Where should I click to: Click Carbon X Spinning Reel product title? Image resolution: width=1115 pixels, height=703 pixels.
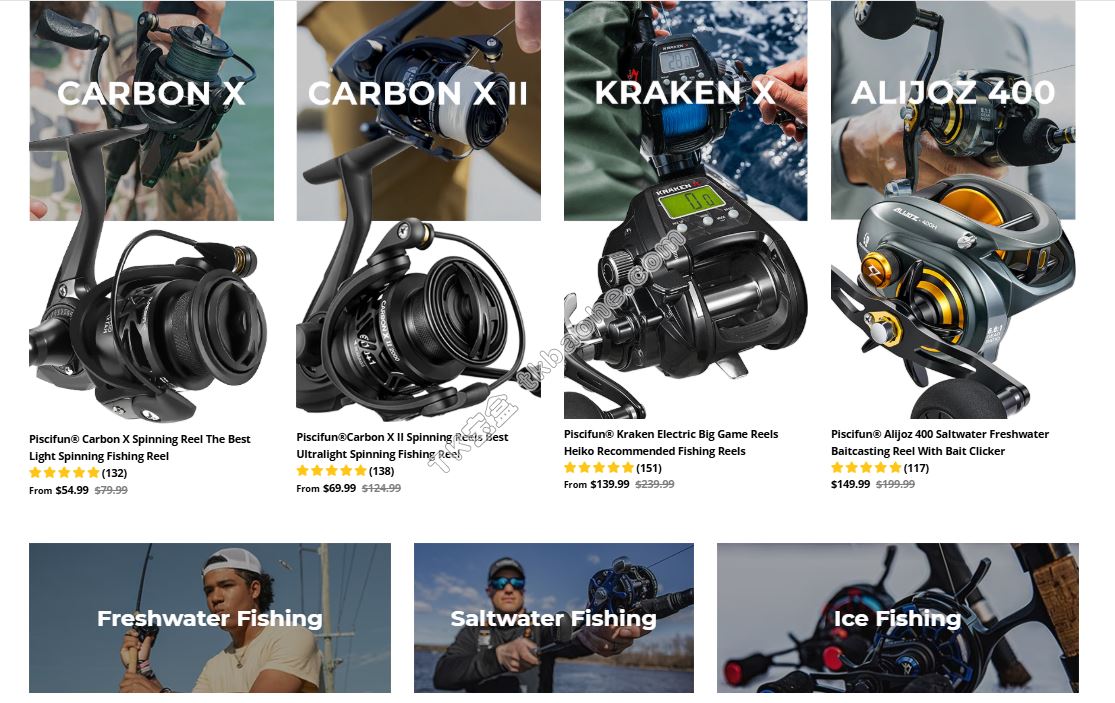tap(140, 448)
